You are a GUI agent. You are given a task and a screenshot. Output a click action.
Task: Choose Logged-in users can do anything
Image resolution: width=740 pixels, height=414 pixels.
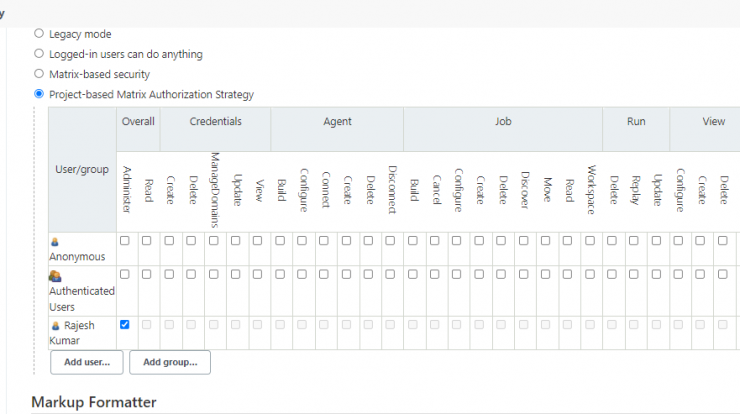39,54
